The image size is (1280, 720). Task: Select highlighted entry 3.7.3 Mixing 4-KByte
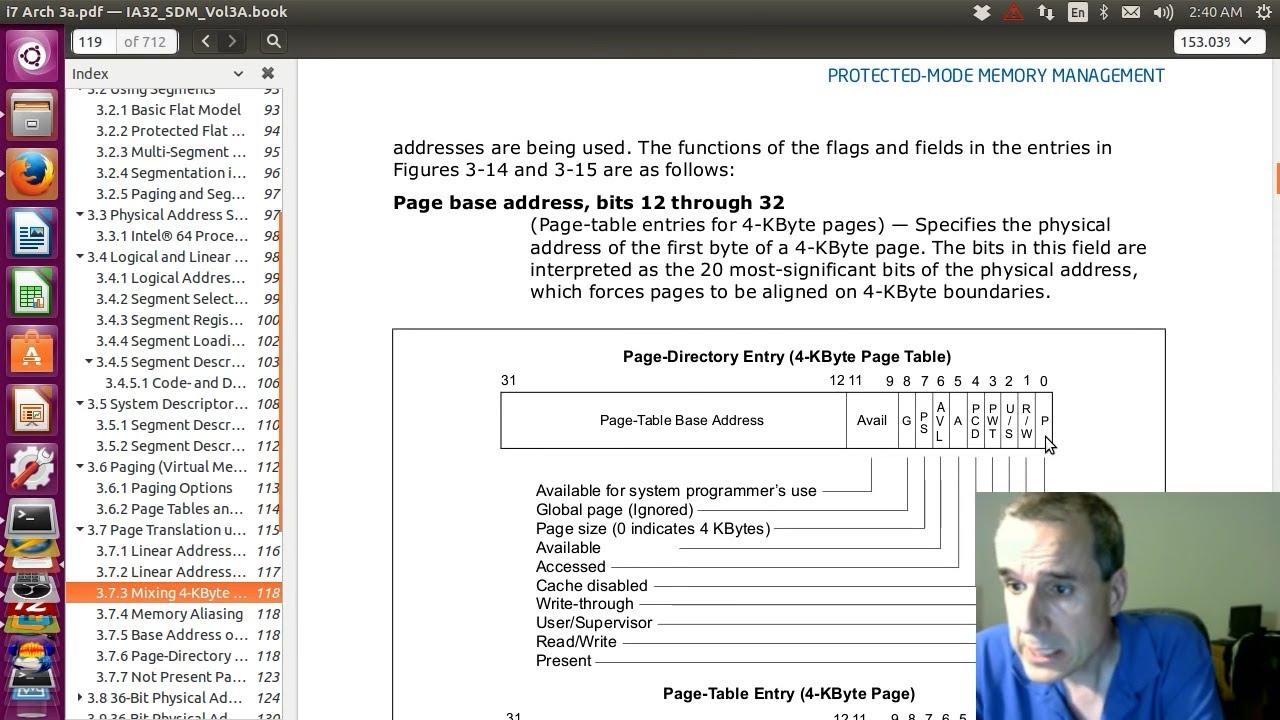(174, 593)
